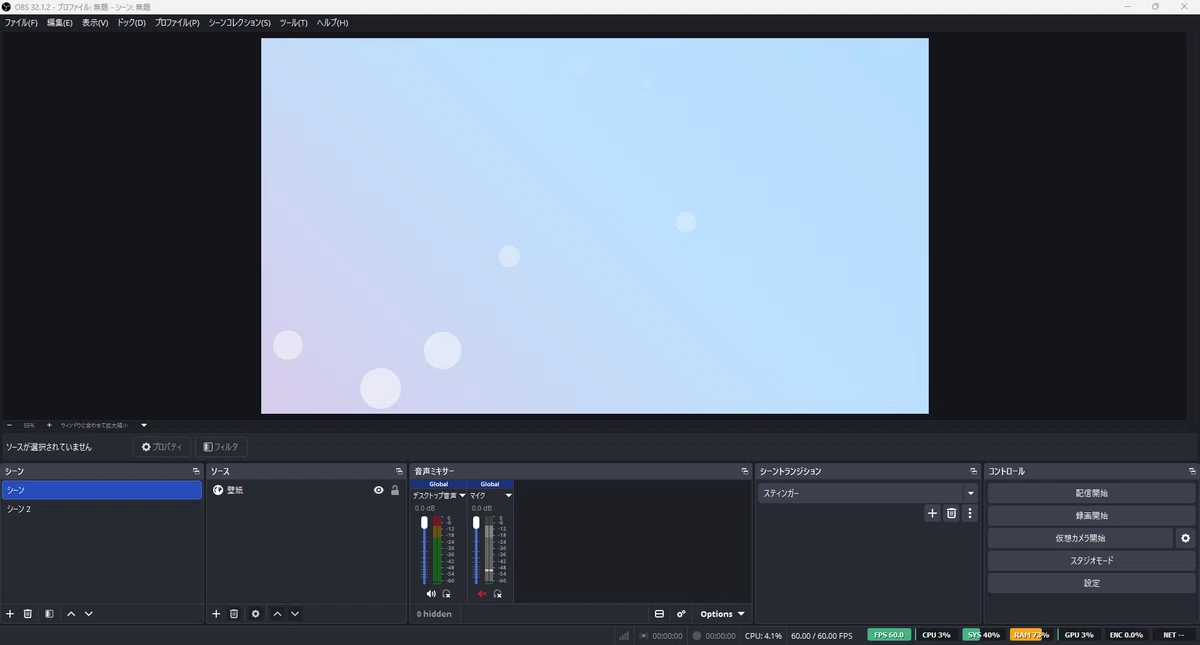
Task: Open scene filters icon in the シーン dock
Action: (x=49, y=614)
